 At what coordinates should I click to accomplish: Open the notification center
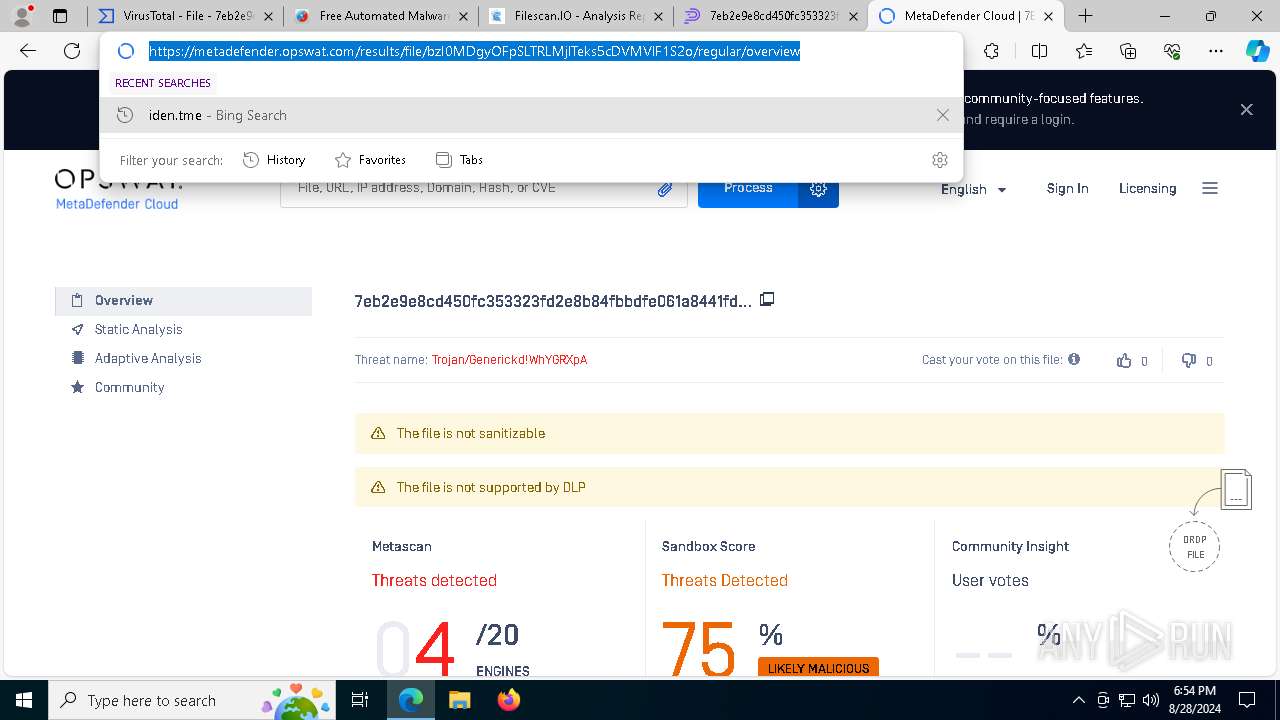1247,700
